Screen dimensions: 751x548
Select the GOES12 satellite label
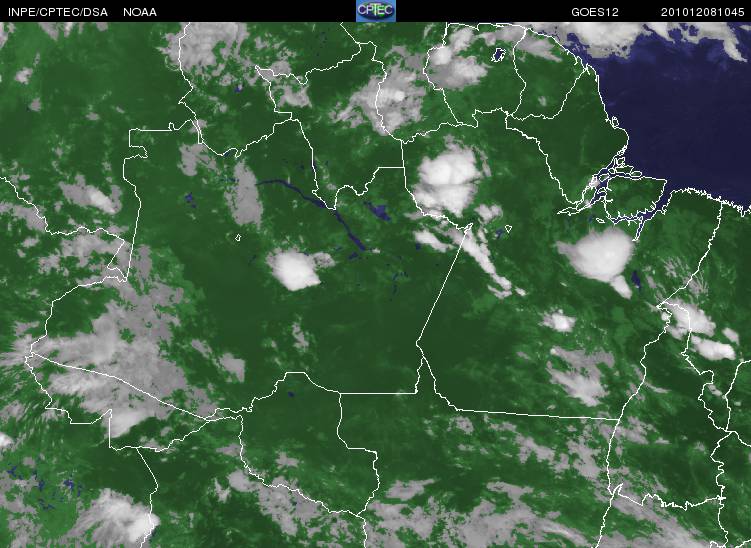point(595,12)
